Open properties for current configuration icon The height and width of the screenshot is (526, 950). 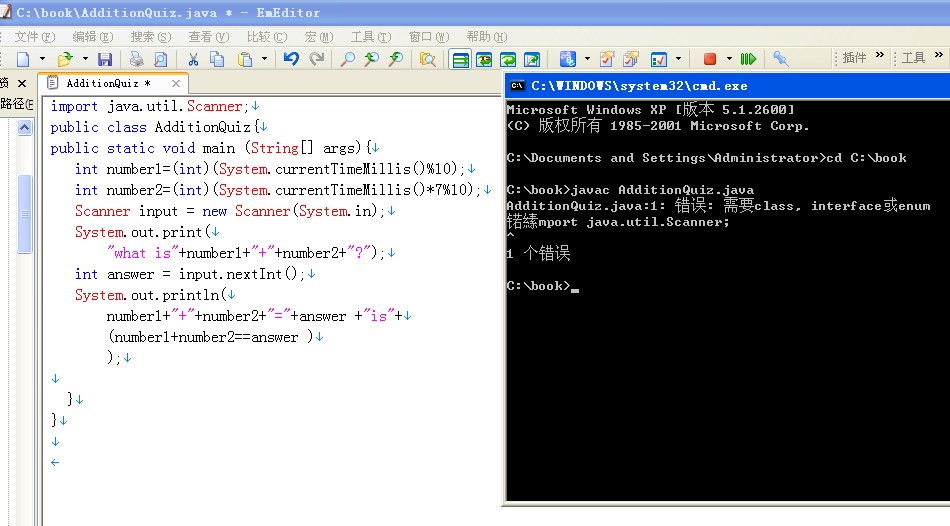[x=606, y=59]
